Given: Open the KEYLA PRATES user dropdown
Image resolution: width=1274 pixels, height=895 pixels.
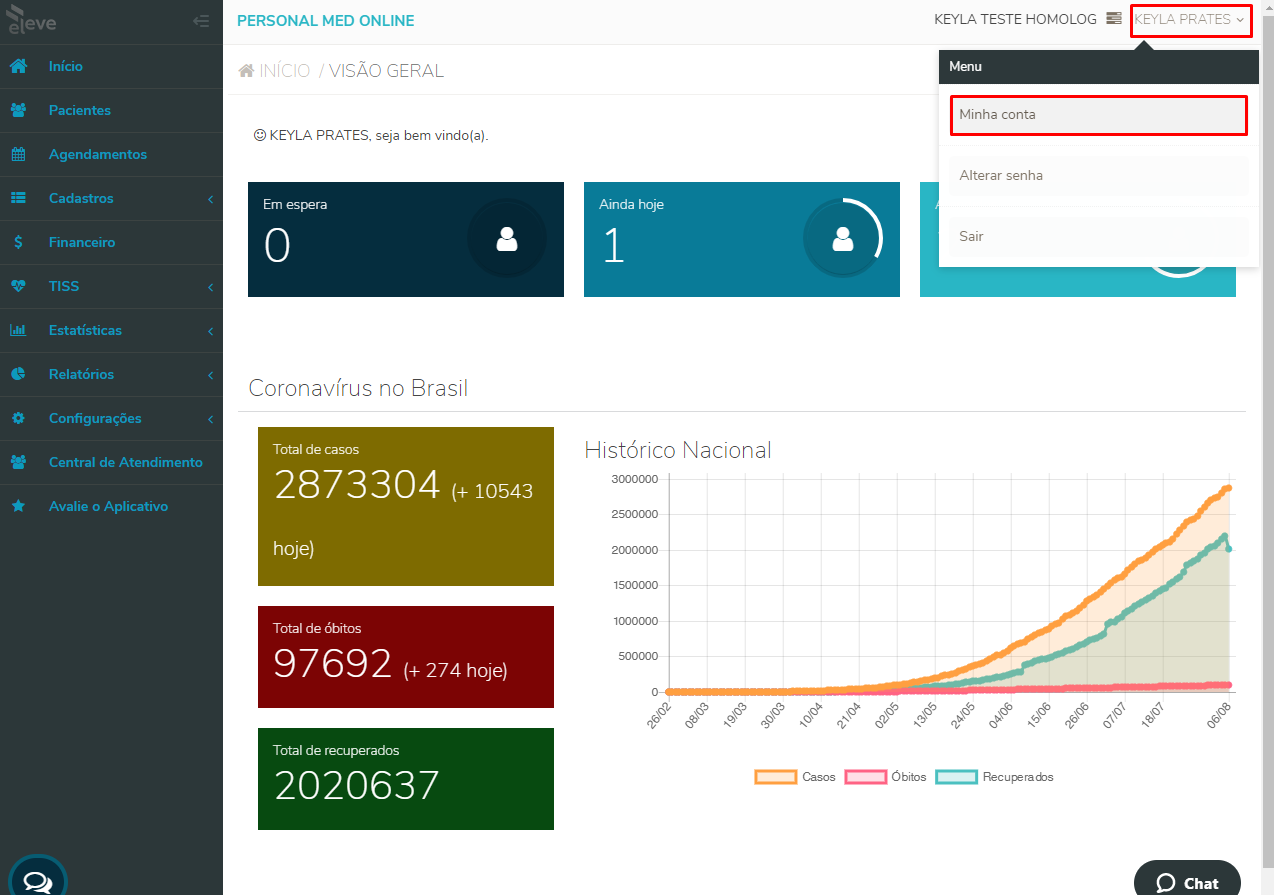Looking at the screenshot, I should pyautogui.click(x=1190, y=20).
